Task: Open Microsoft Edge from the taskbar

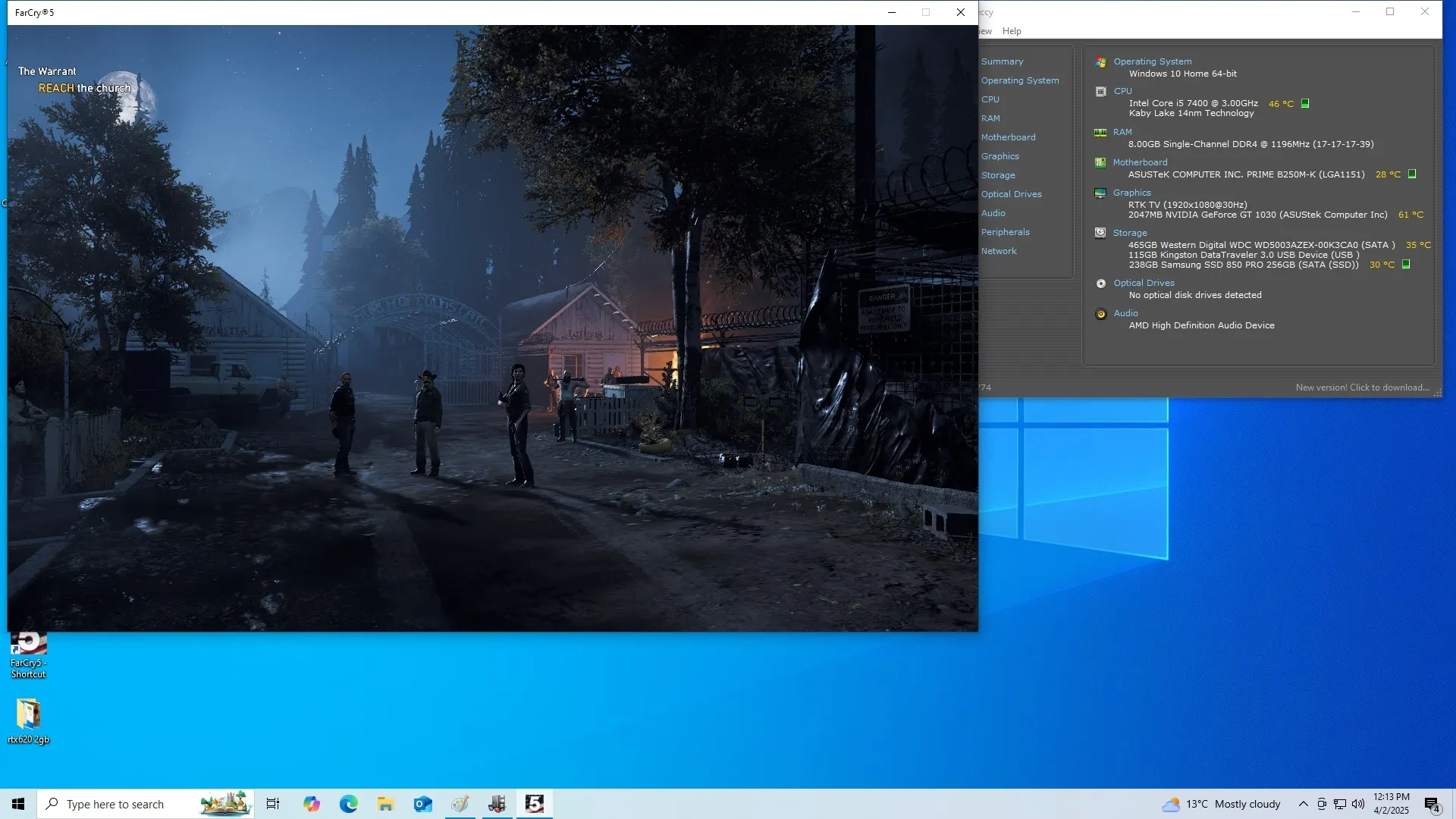Action: [x=349, y=804]
